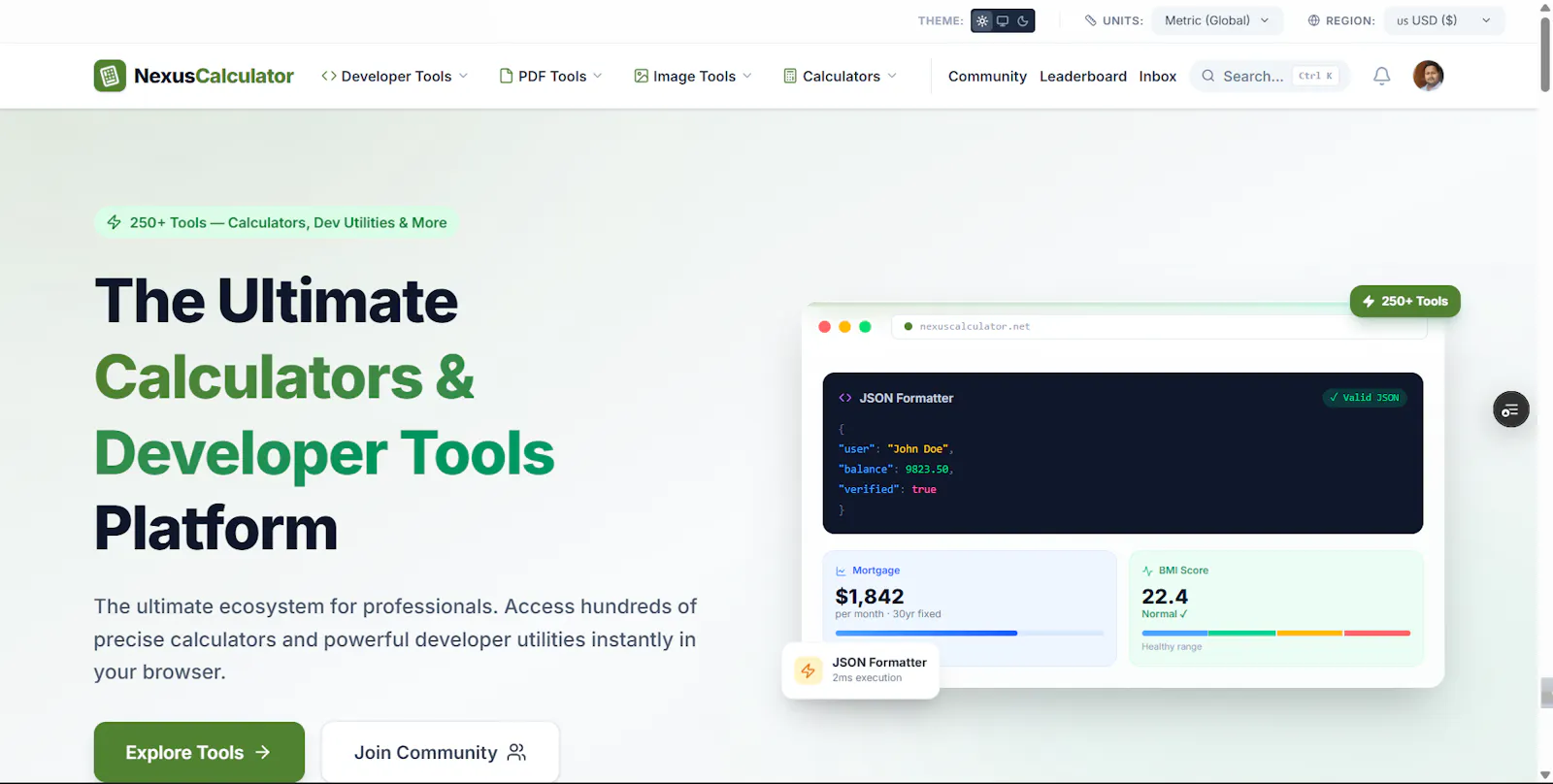Image resolution: width=1553 pixels, height=784 pixels.
Task: Click the Mortgage payment progress bar
Action: 970,634
